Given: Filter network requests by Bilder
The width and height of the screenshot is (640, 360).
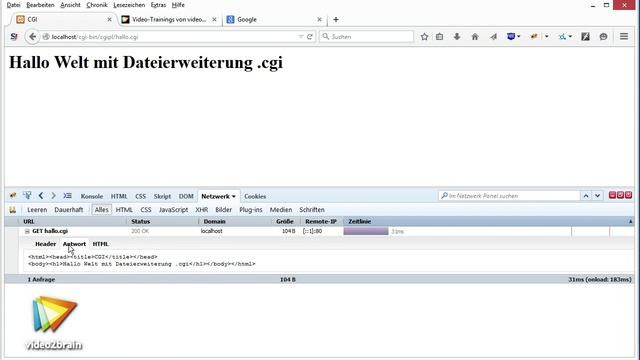Looking at the screenshot, I should point(224,210).
